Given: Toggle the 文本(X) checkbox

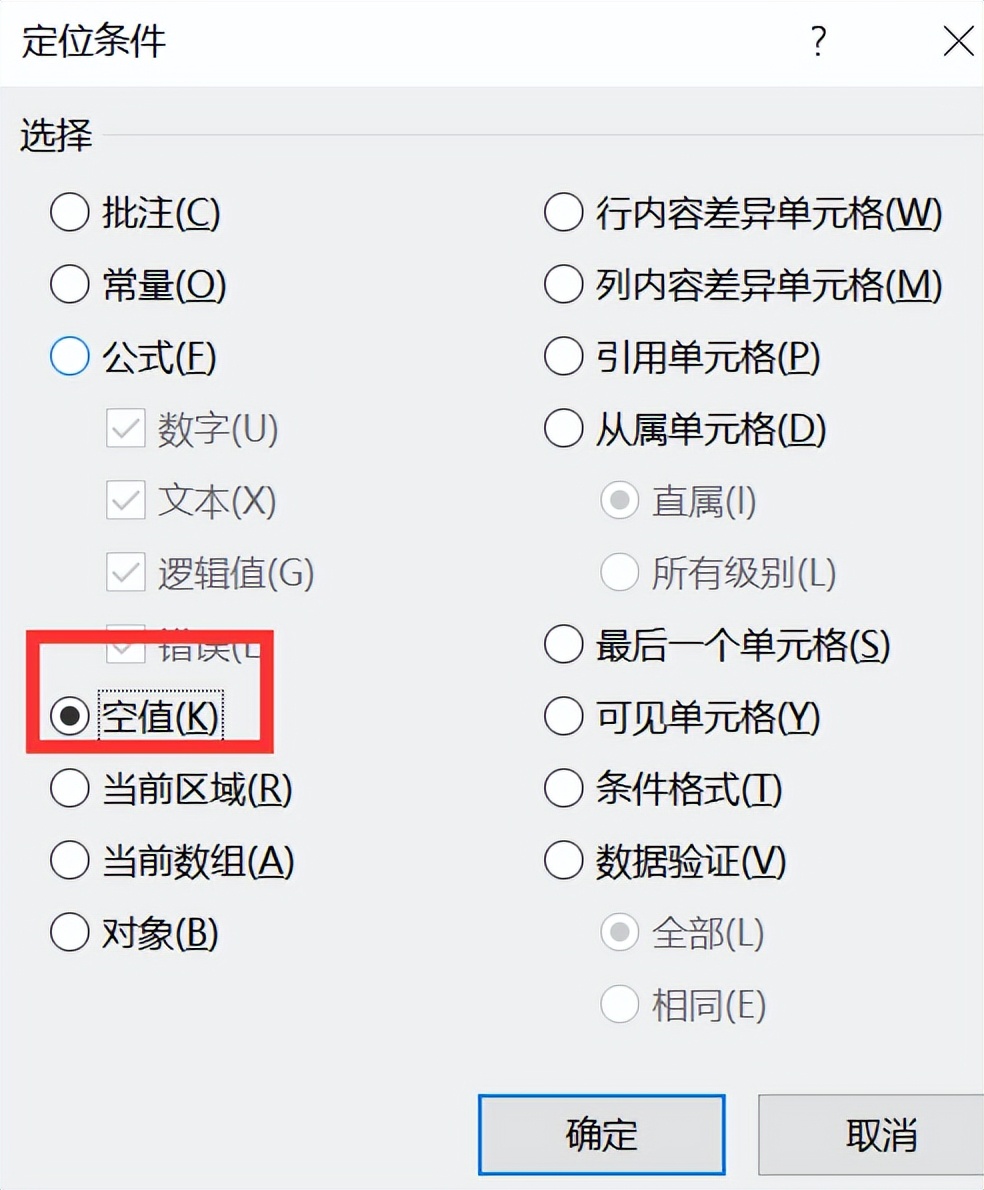Looking at the screenshot, I should [126, 502].
